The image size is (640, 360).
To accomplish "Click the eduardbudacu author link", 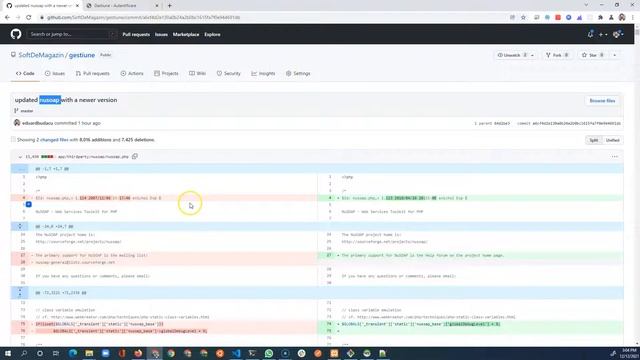I will point(38,123).
